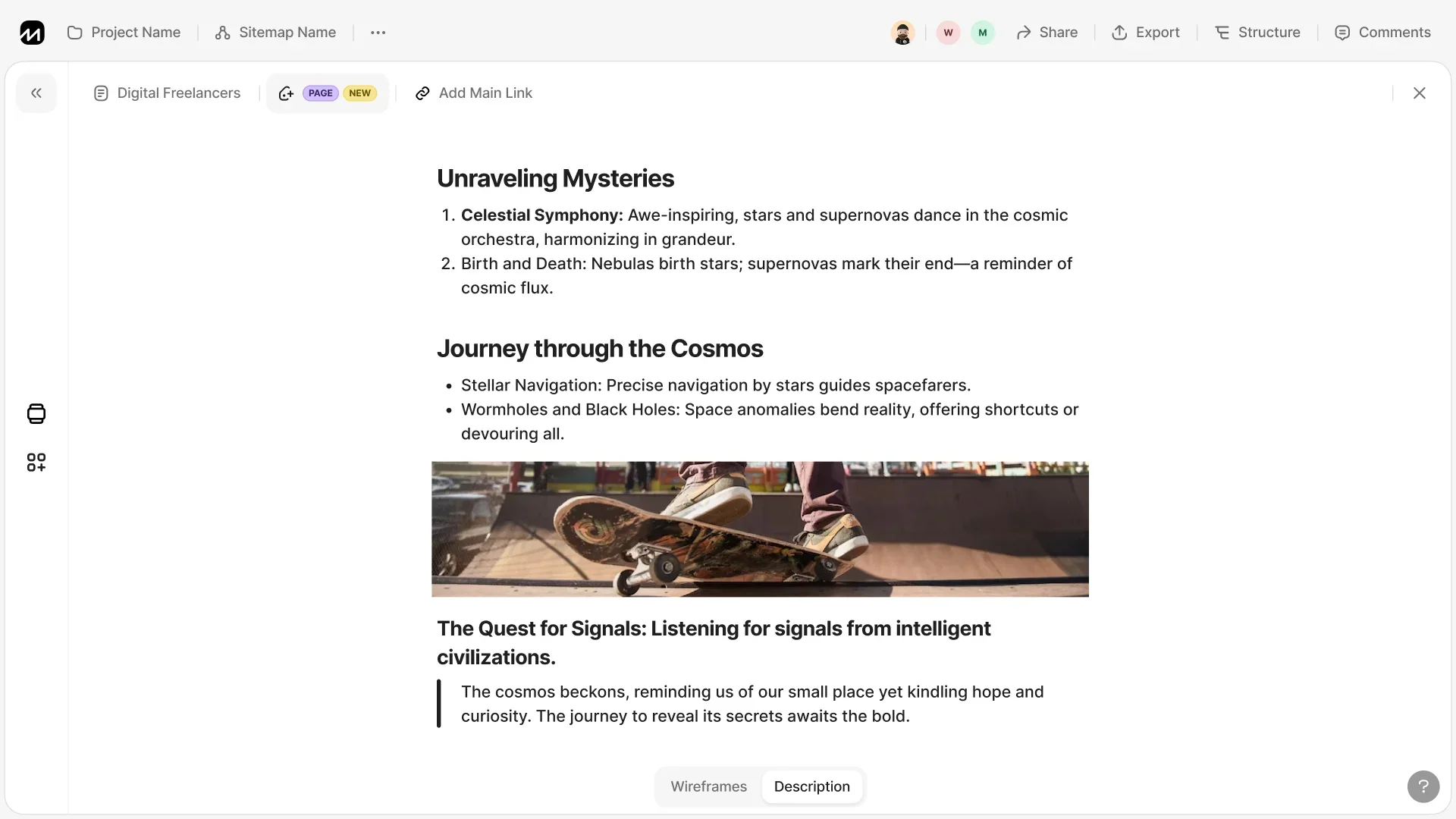Click the green M collaborator avatar
Screen dimensions: 1456x819
[x=983, y=33]
